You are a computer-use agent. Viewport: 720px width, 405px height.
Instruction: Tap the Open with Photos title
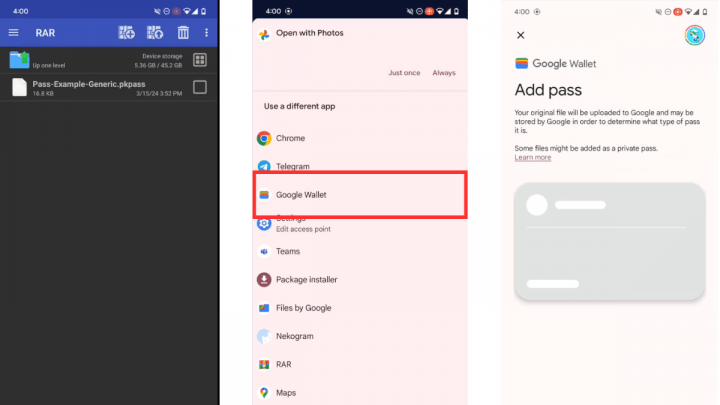coord(309,33)
